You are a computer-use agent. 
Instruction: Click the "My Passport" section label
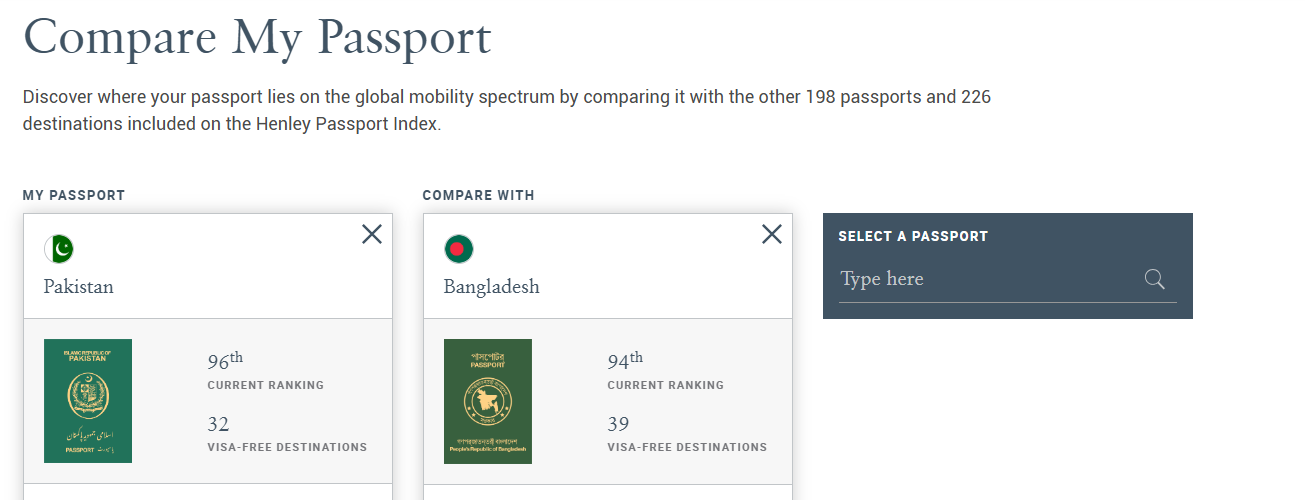click(74, 195)
